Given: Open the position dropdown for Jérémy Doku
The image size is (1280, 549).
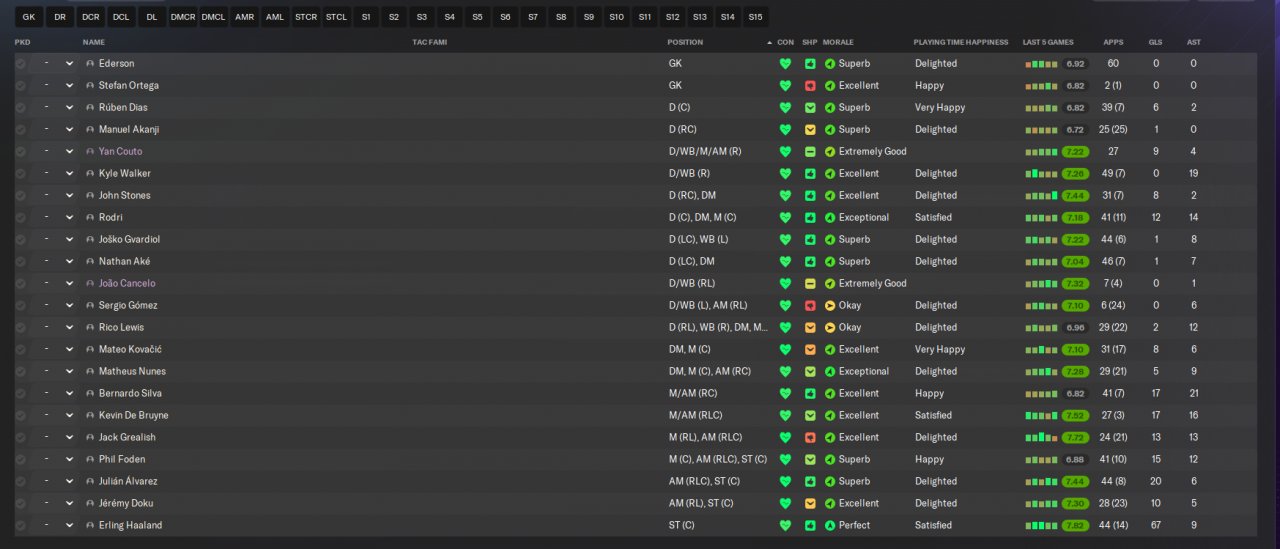Looking at the screenshot, I should 55,503.
